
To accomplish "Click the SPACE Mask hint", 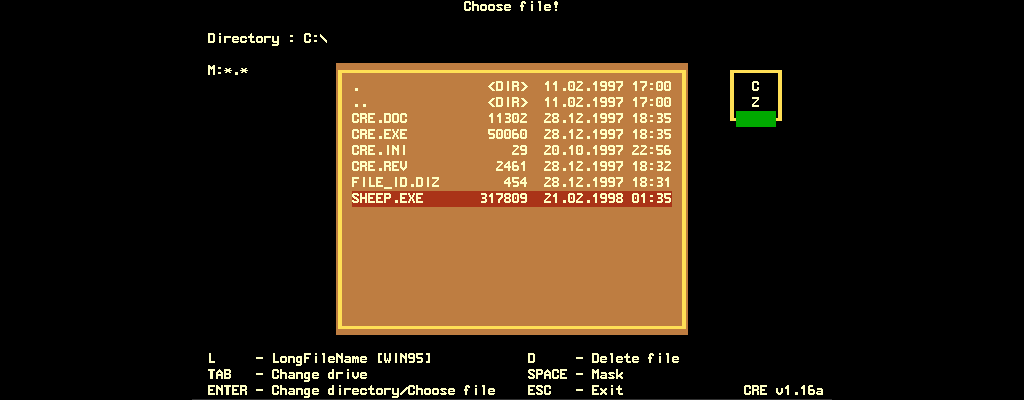I will coord(575,374).
